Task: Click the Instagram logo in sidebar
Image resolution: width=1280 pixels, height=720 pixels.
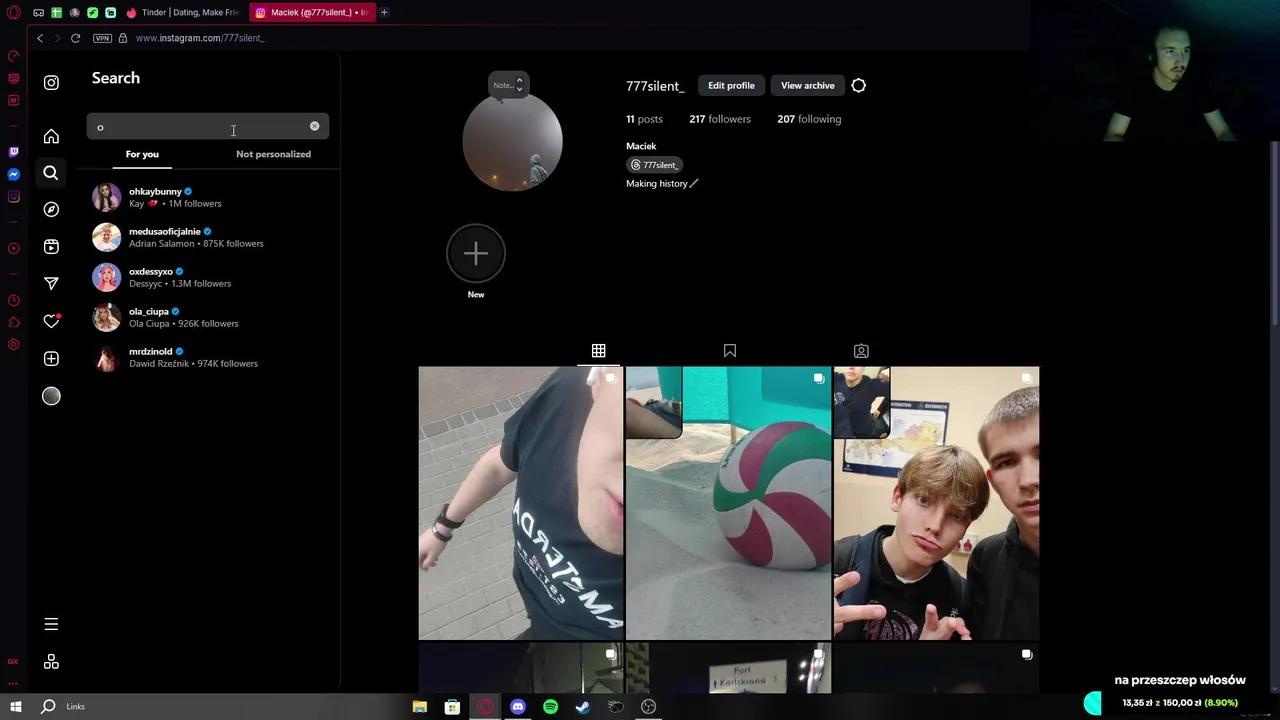Action: coord(51,83)
